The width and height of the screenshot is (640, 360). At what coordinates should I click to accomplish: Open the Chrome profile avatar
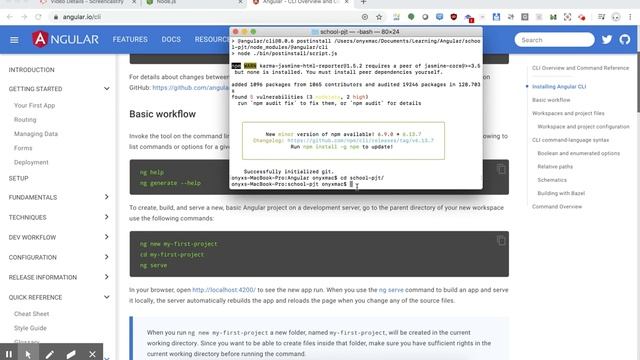coord(616,17)
